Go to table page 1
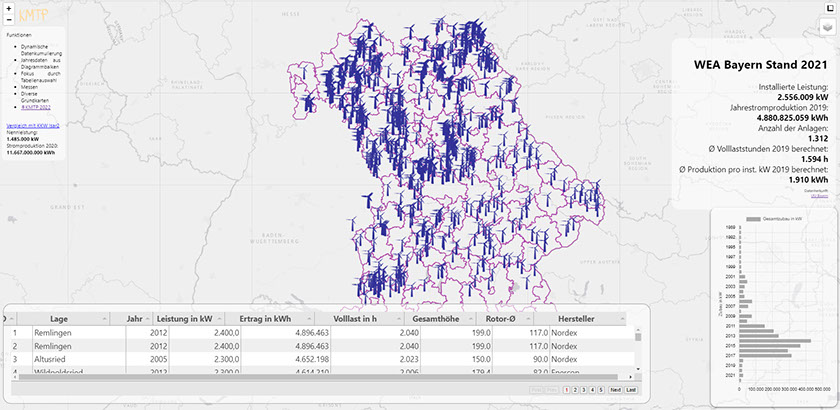The height and width of the screenshot is (410, 840). pyautogui.click(x=566, y=390)
